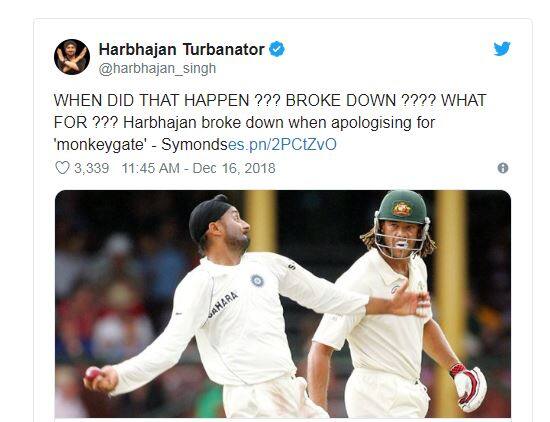Open the 11:45 AM - Dec 16, 2018 timestamp

coord(199,168)
